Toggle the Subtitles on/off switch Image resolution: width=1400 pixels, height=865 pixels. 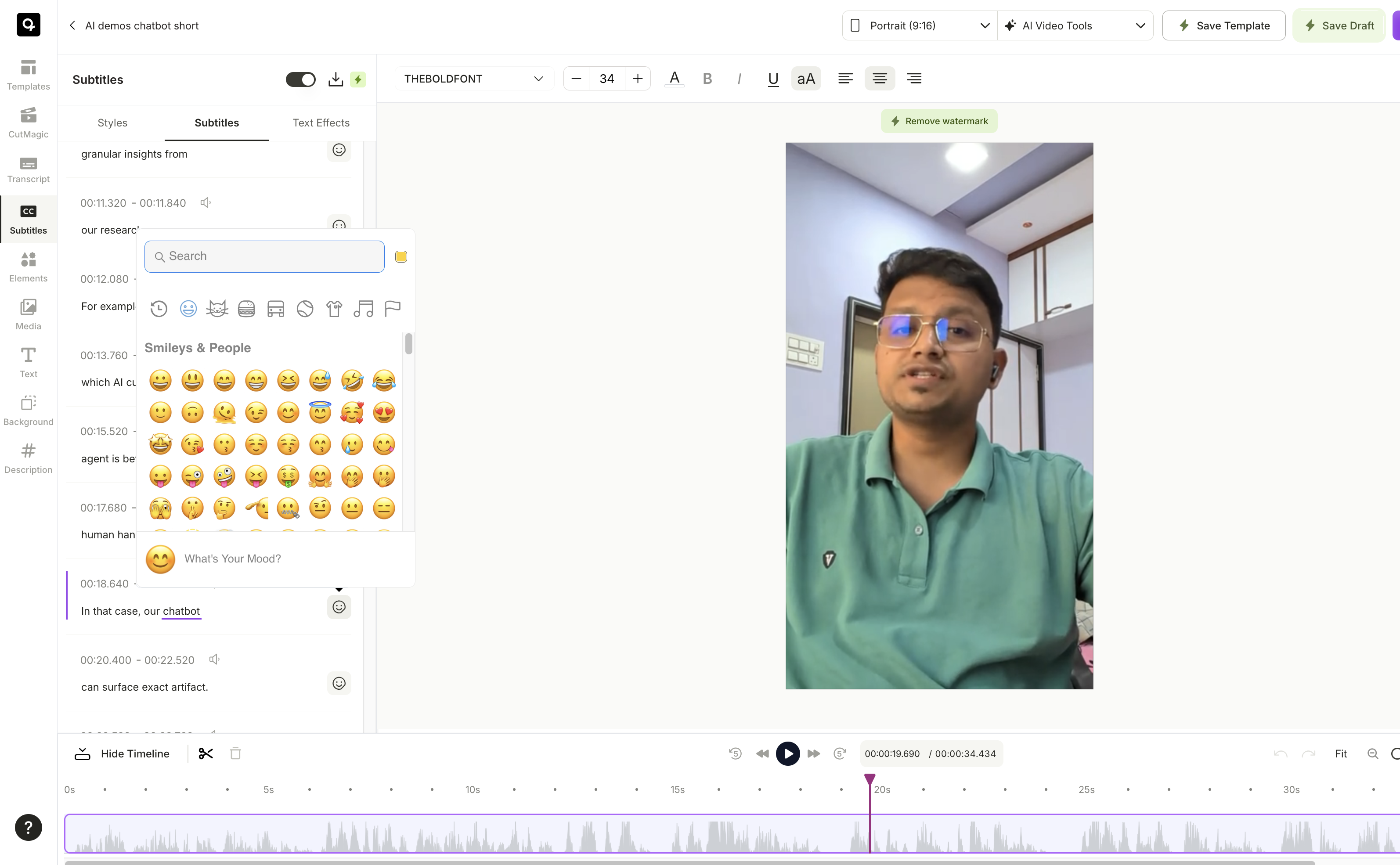(x=300, y=79)
